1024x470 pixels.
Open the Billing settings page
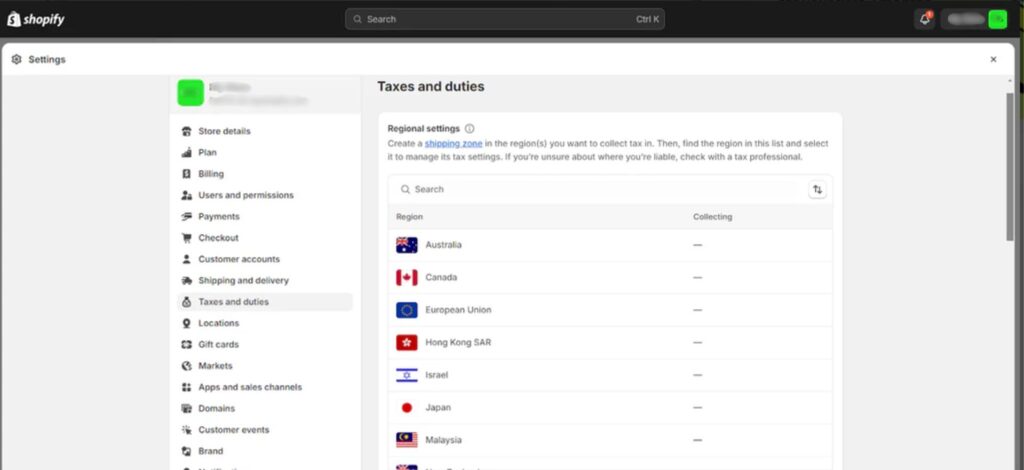(211, 174)
